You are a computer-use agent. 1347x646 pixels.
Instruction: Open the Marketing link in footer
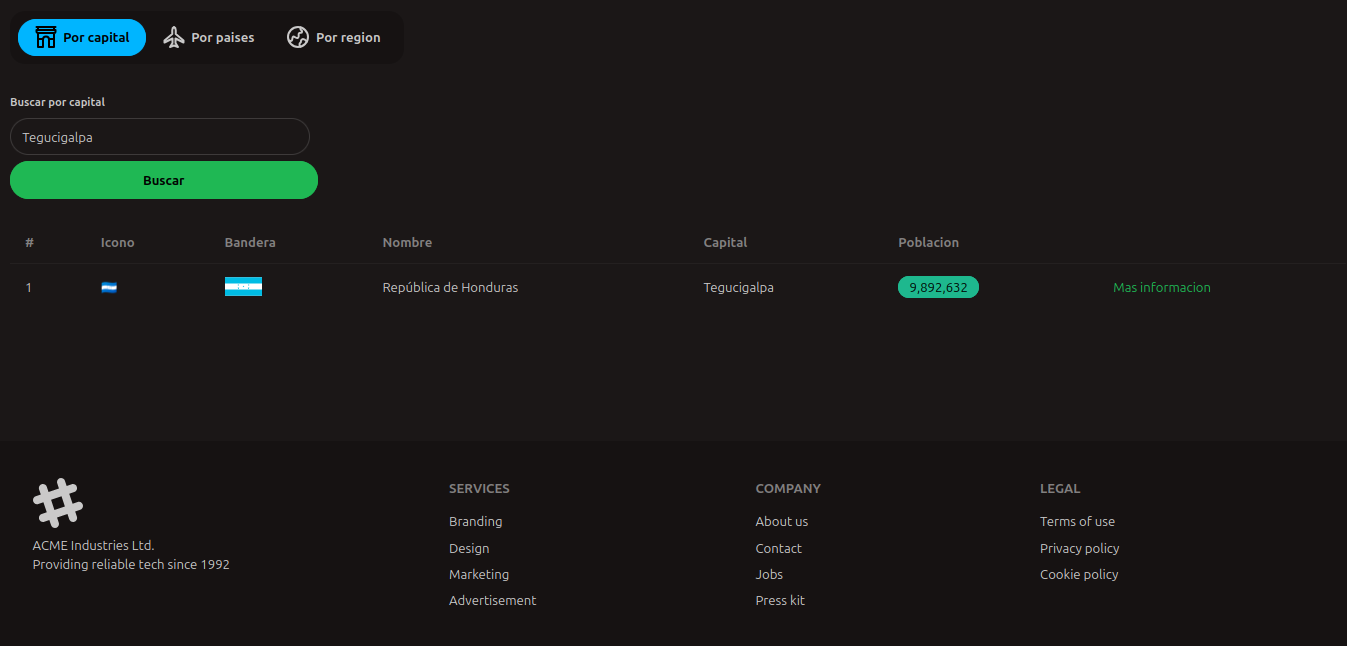pos(478,575)
